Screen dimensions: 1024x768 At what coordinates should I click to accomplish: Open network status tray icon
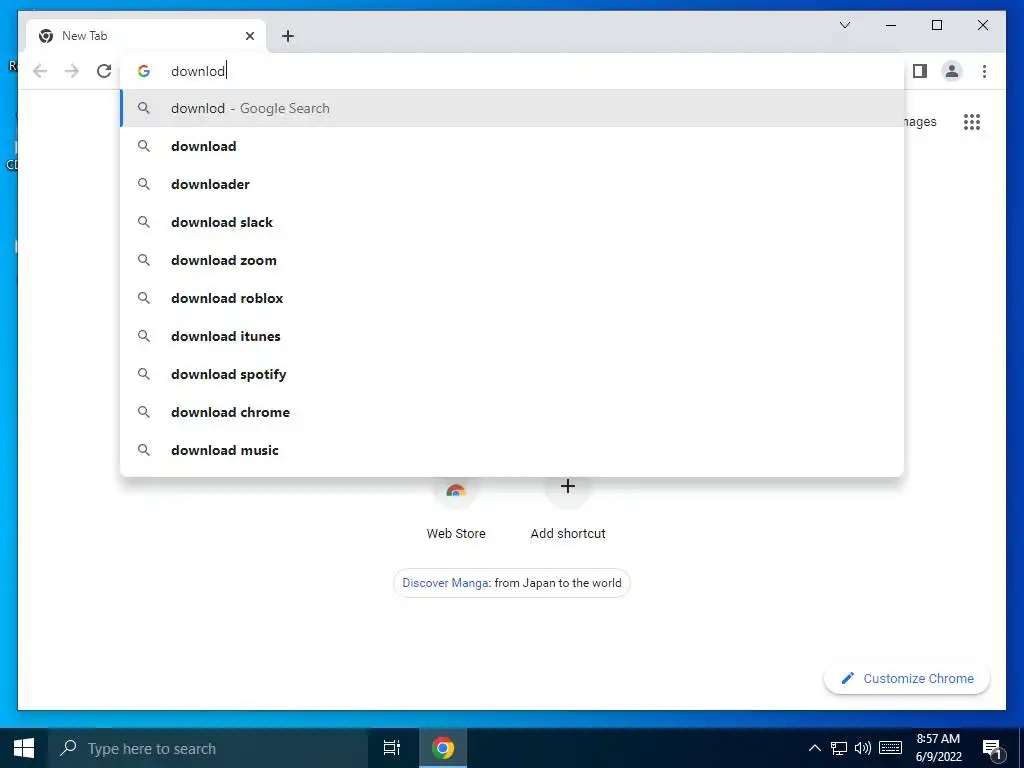point(839,748)
